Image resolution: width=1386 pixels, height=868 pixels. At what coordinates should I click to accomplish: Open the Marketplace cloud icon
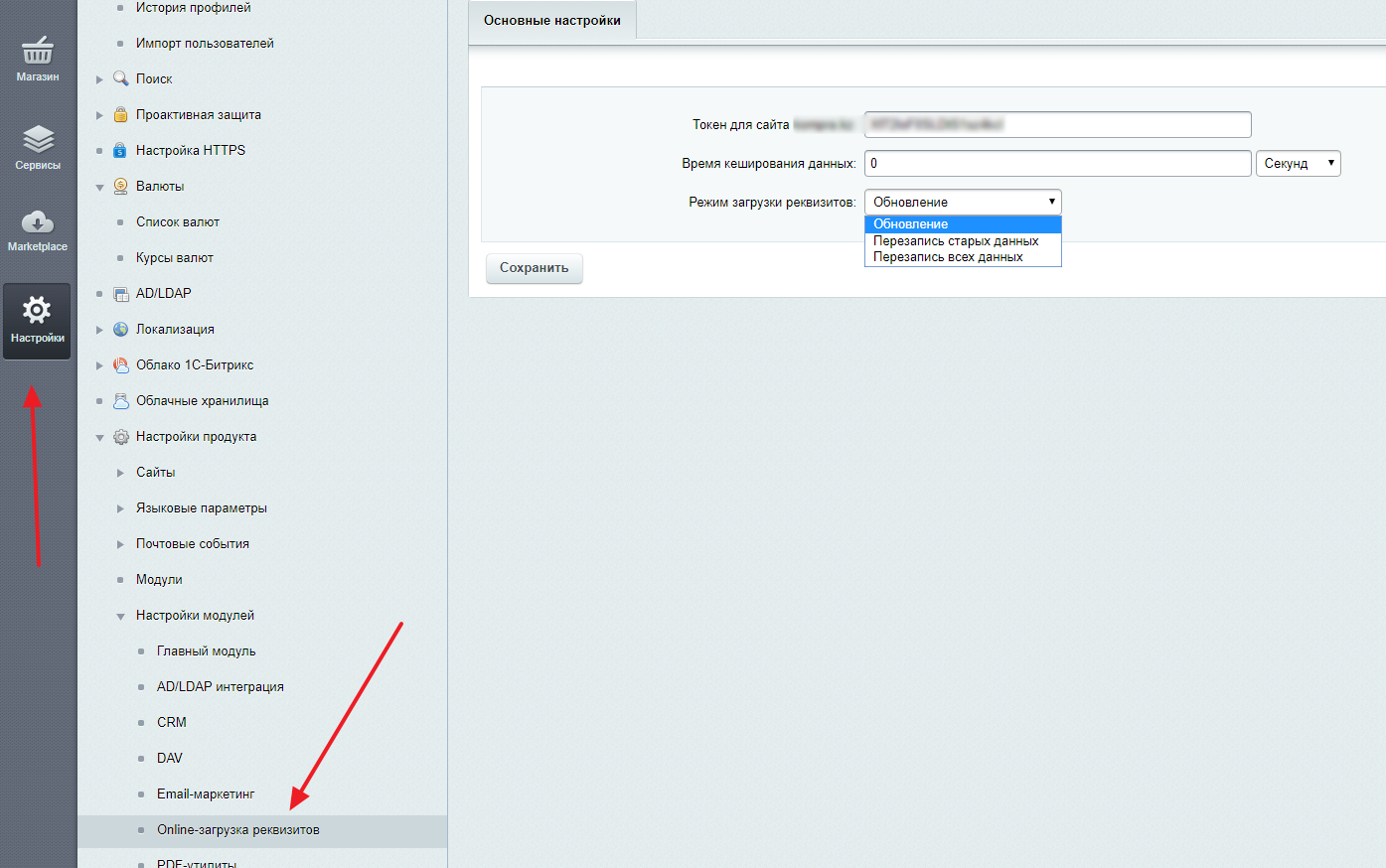pos(38,222)
